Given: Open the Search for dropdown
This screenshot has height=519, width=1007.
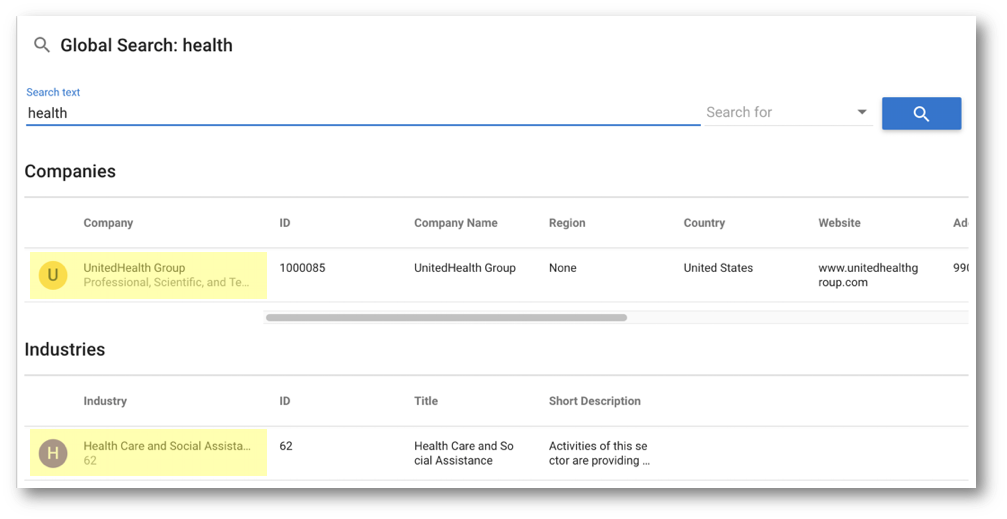Looking at the screenshot, I should coord(788,112).
